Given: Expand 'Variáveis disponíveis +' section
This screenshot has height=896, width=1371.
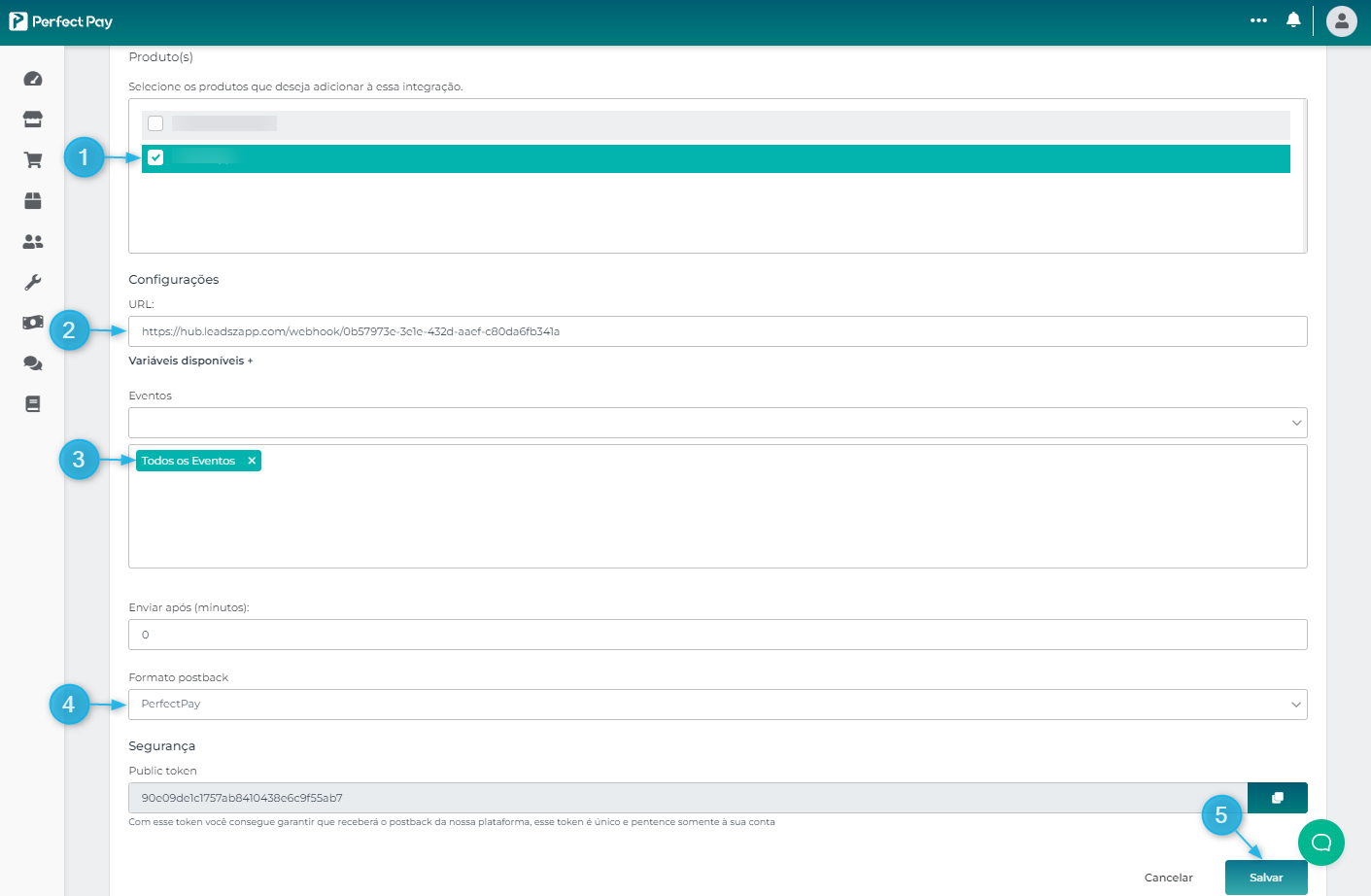Looking at the screenshot, I should (x=190, y=361).
